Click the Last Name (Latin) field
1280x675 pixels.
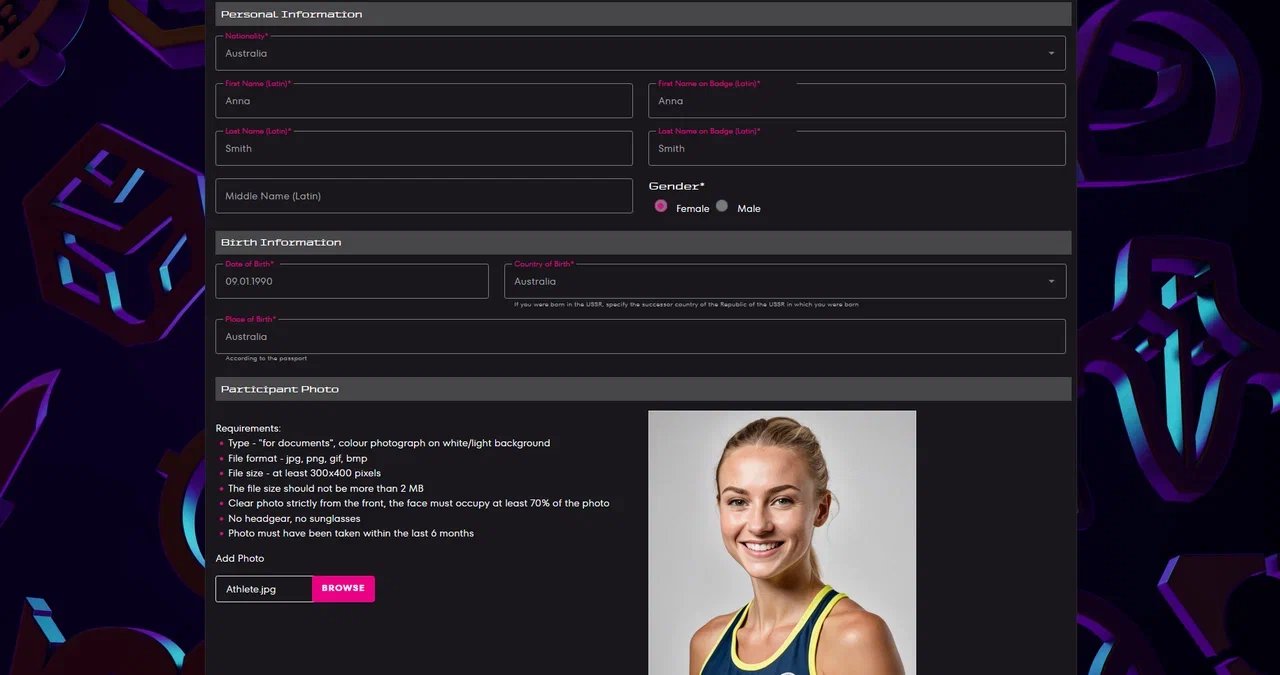coord(424,148)
